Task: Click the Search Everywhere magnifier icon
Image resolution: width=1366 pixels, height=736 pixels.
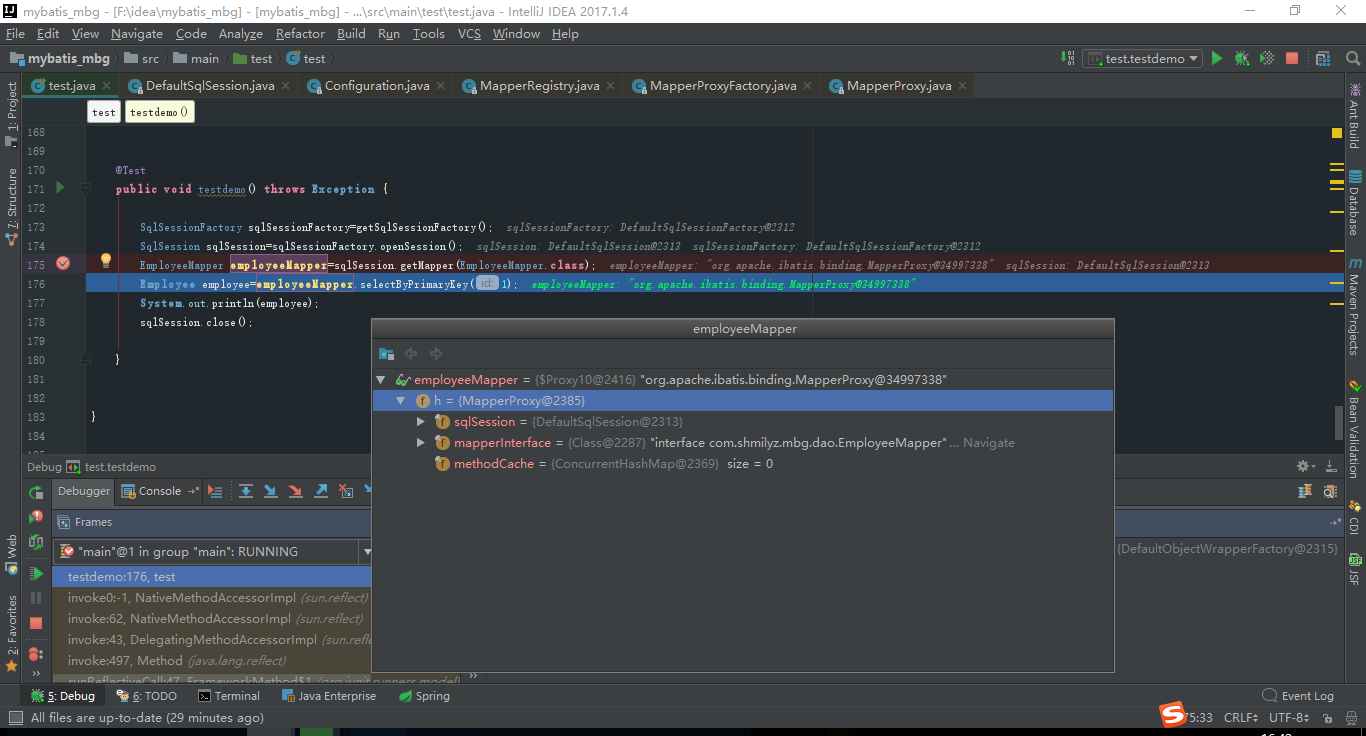Action: pyautogui.click(x=1353, y=58)
